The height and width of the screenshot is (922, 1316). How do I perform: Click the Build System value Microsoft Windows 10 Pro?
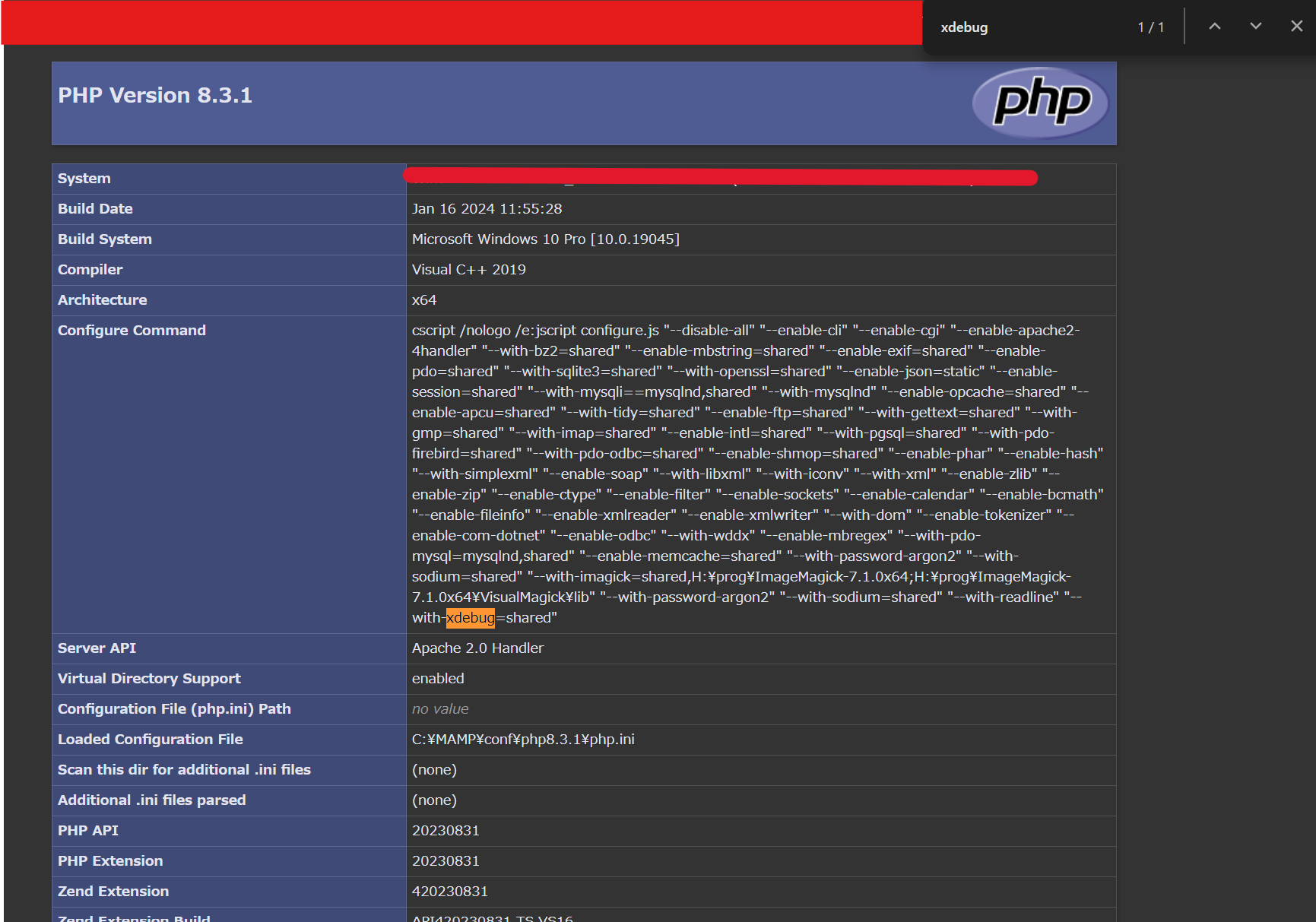(x=545, y=239)
